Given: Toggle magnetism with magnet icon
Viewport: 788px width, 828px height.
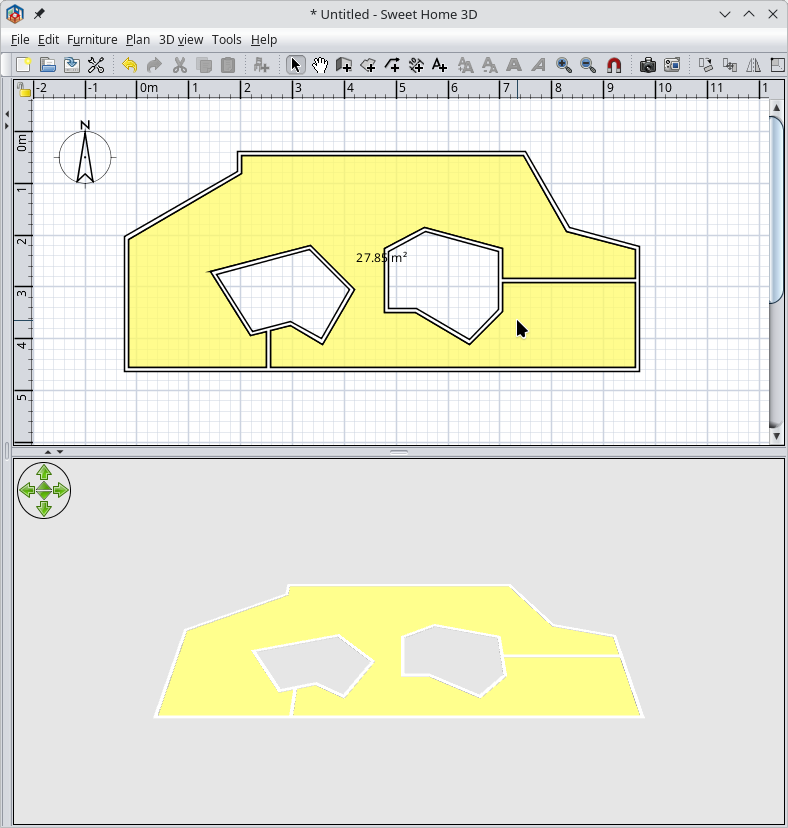Looking at the screenshot, I should pos(614,65).
